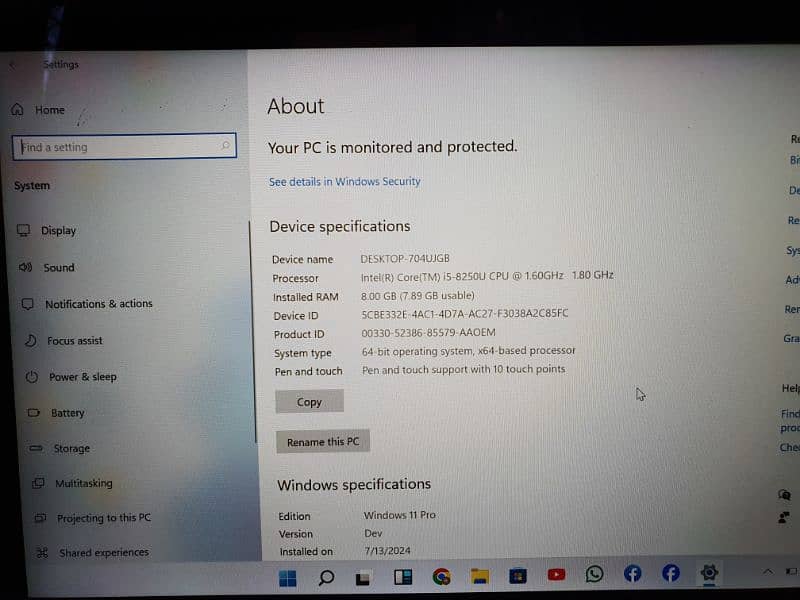Expand the system tray hidden icons chevron
This screenshot has width=800, height=600.
[x=767, y=571]
